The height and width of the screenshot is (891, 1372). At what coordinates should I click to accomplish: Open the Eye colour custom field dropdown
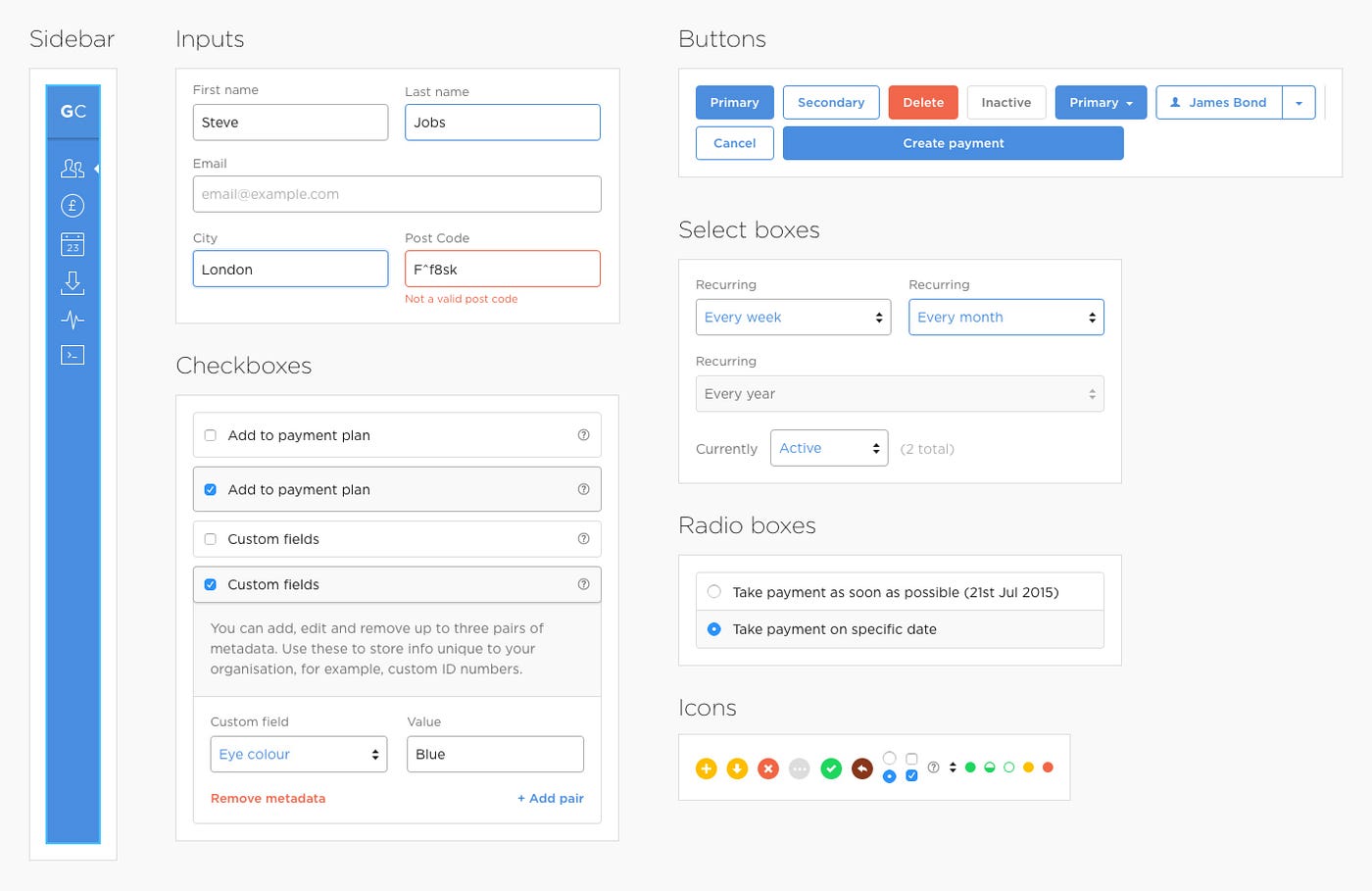298,754
